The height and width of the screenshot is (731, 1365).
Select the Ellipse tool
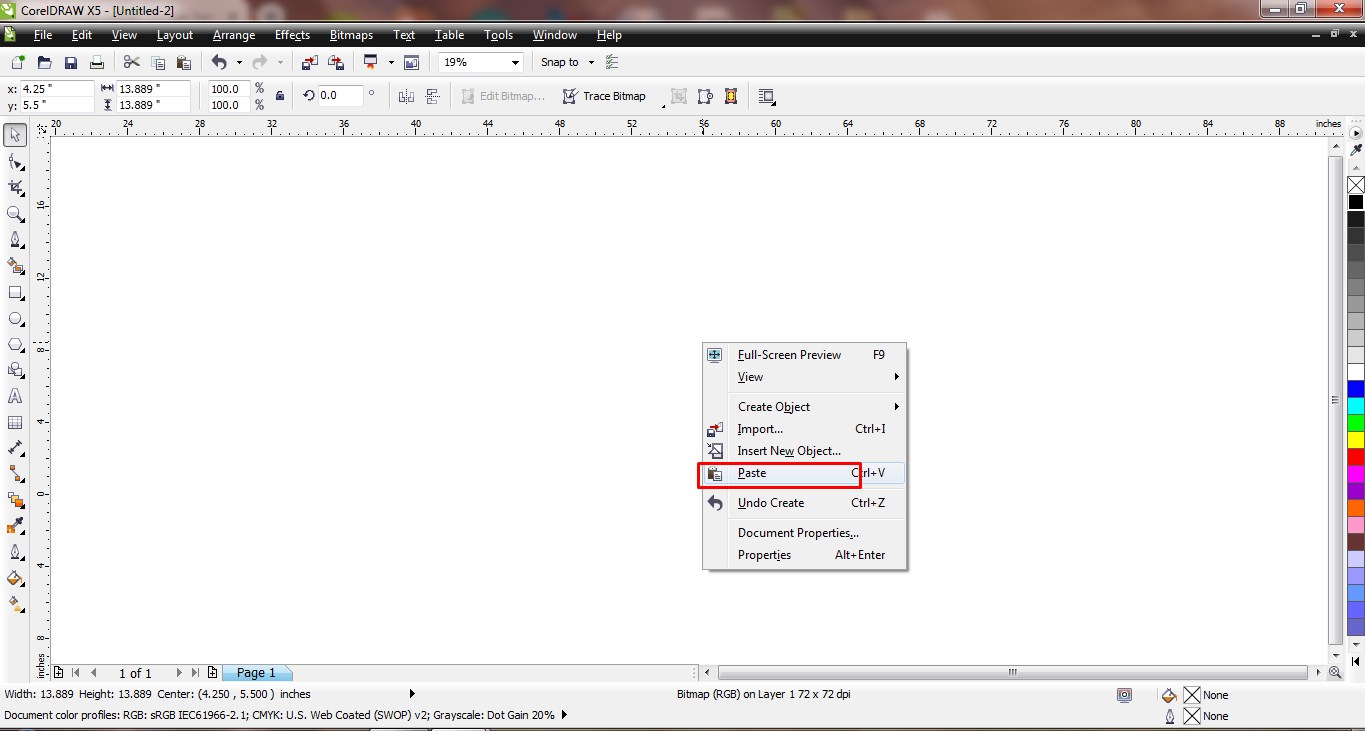coord(16,318)
